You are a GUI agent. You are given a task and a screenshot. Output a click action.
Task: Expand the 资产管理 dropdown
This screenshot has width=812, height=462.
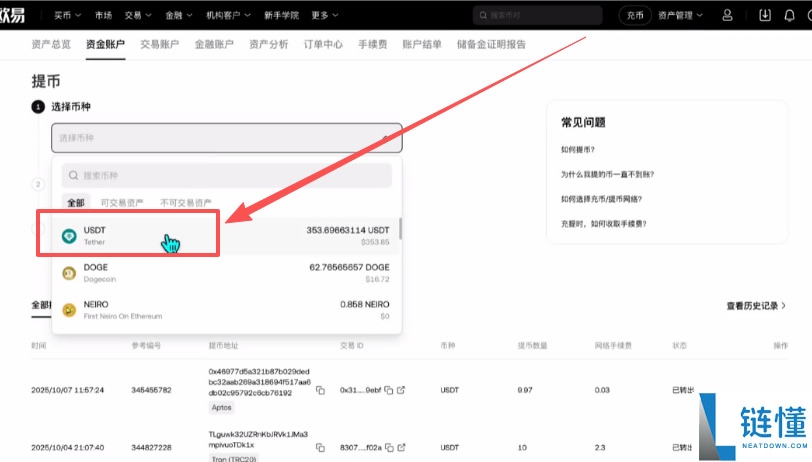tap(680, 16)
